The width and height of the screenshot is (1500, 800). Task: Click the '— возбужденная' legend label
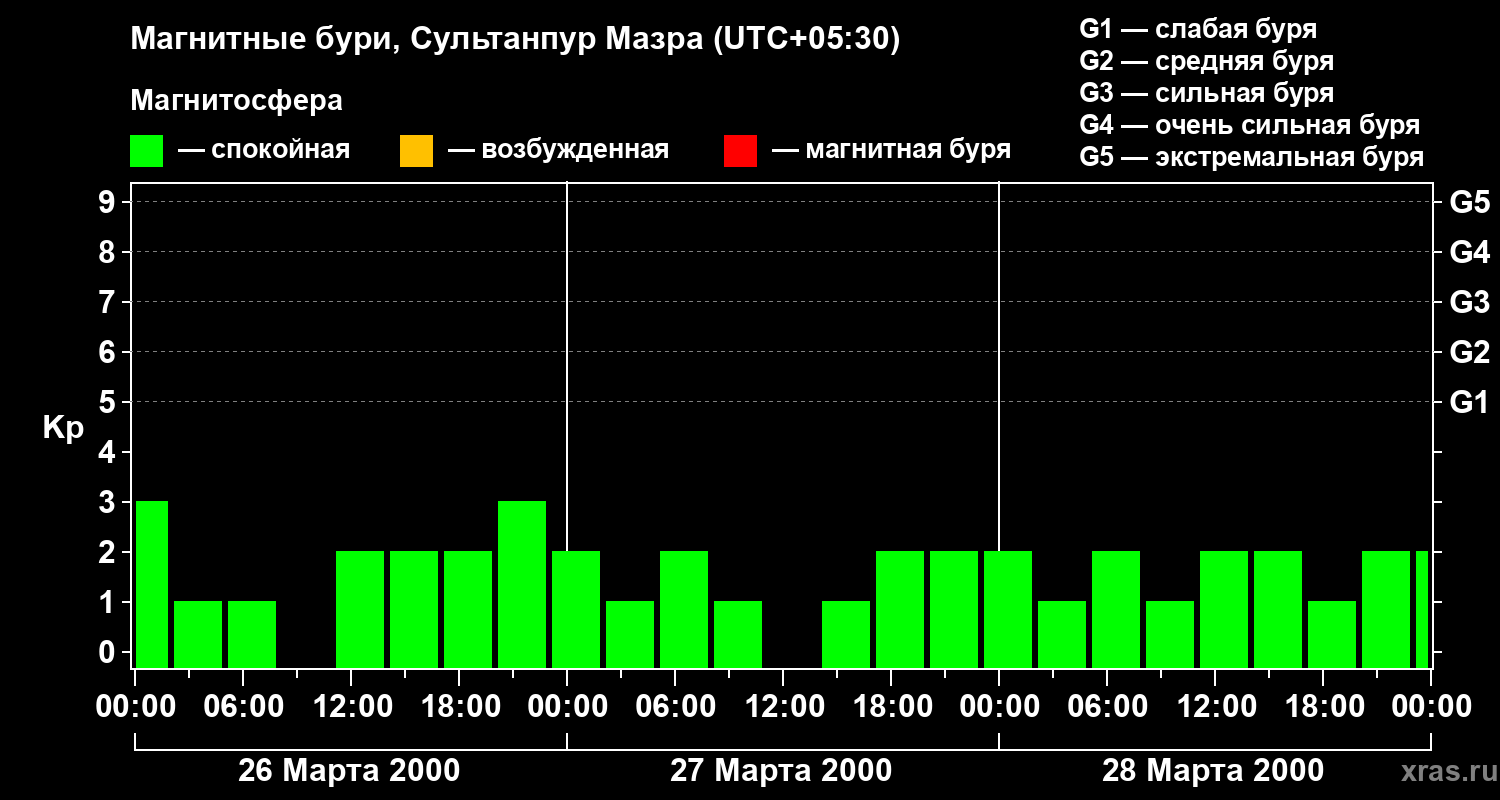point(558,151)
